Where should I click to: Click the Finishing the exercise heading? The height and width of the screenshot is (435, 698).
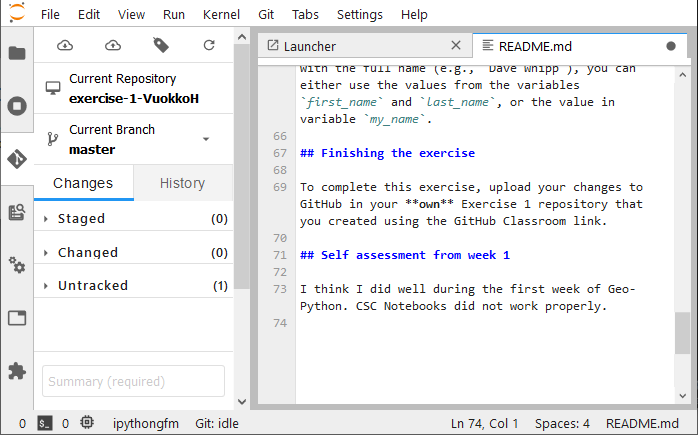(387, 153)
